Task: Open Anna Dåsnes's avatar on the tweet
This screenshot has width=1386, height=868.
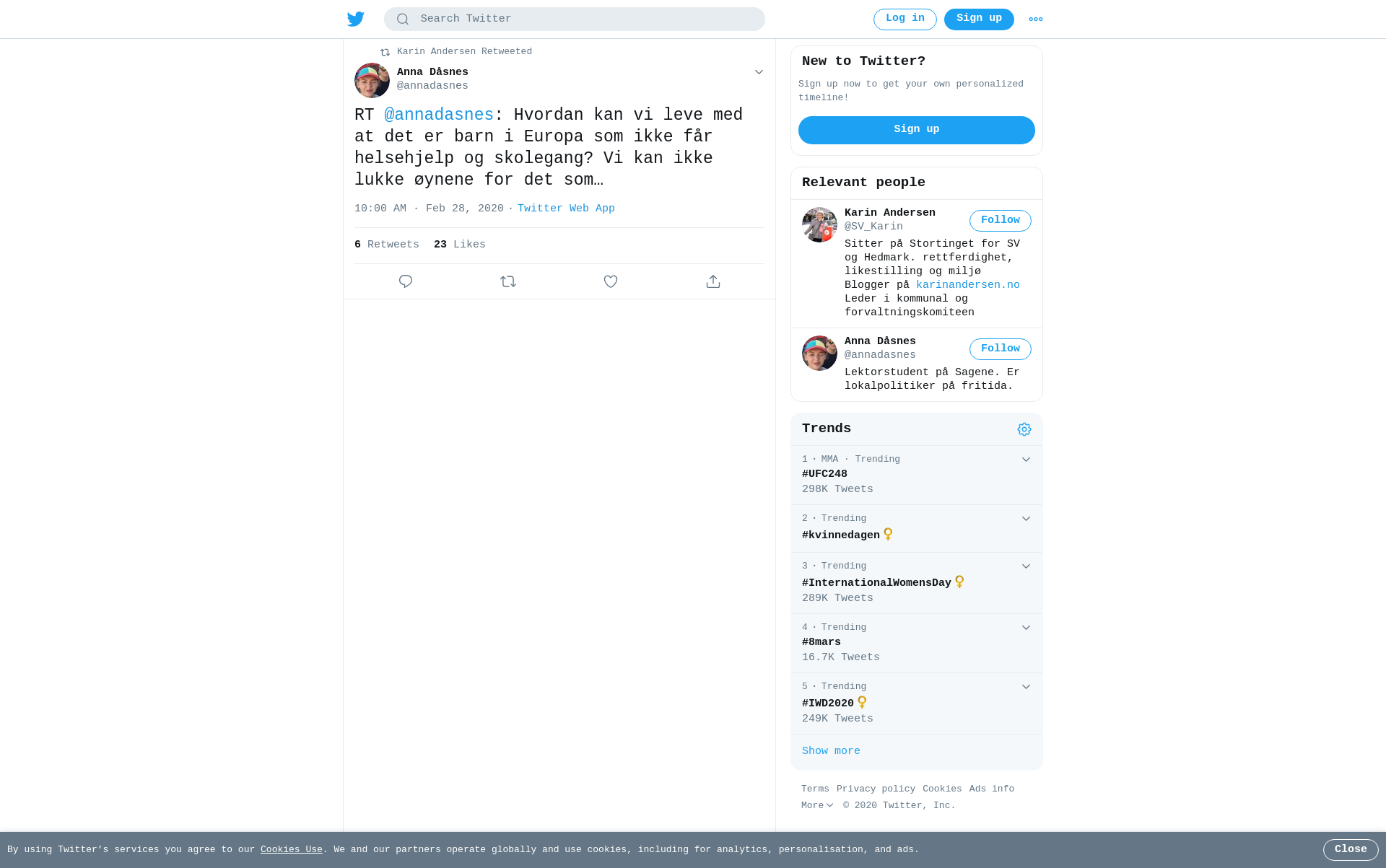Action: pyautogui.click(x=372, y=80)
